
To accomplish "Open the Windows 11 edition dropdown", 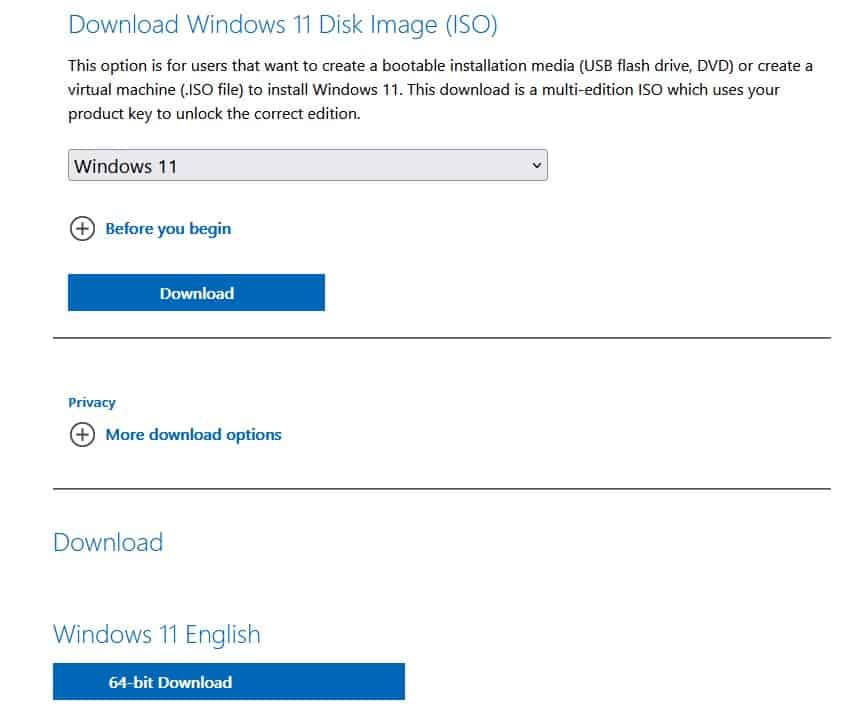I will pyautogui.click(x=308, y=165).
